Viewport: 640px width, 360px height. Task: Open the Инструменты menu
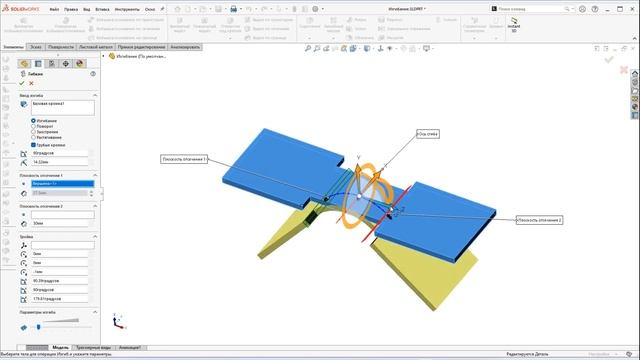127,9
